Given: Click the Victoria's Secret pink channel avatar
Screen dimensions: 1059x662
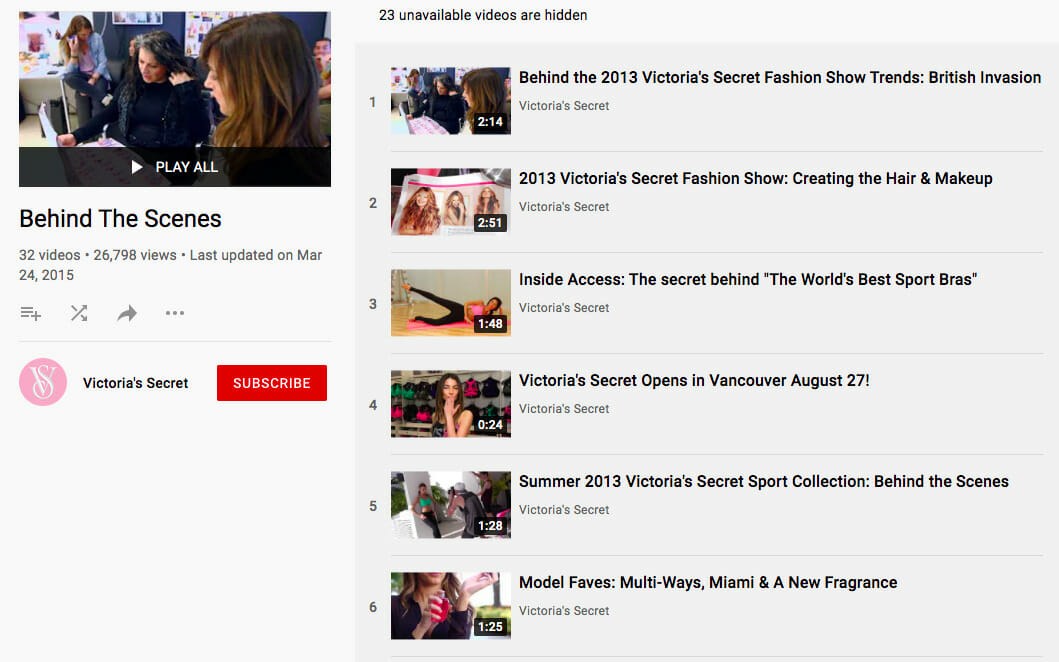Looking at the screenshot, I should (43, 382).
